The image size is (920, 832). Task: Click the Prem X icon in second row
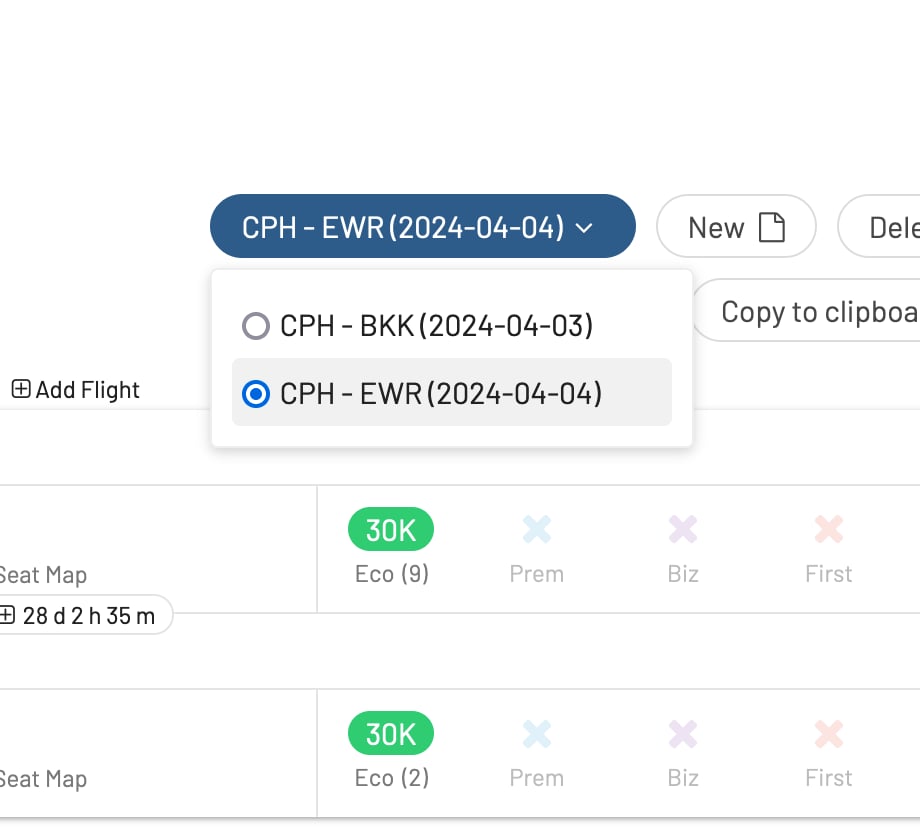pyautogui.click(x=537, y=734)
